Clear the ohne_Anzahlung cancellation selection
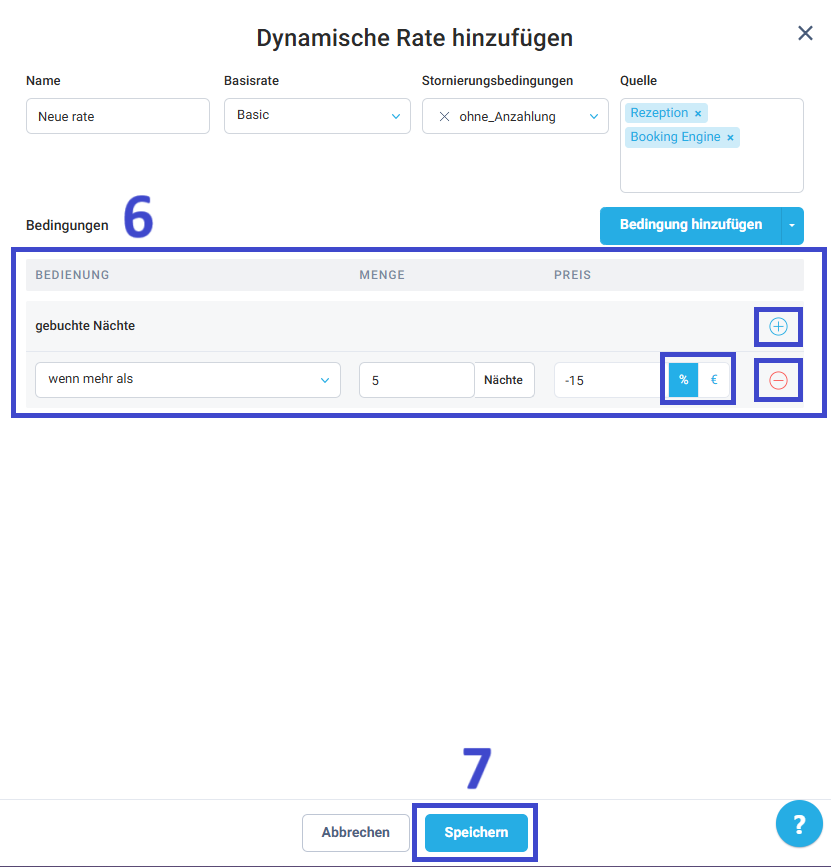Screen dimensions: 831x867 [x=444, y=116]
